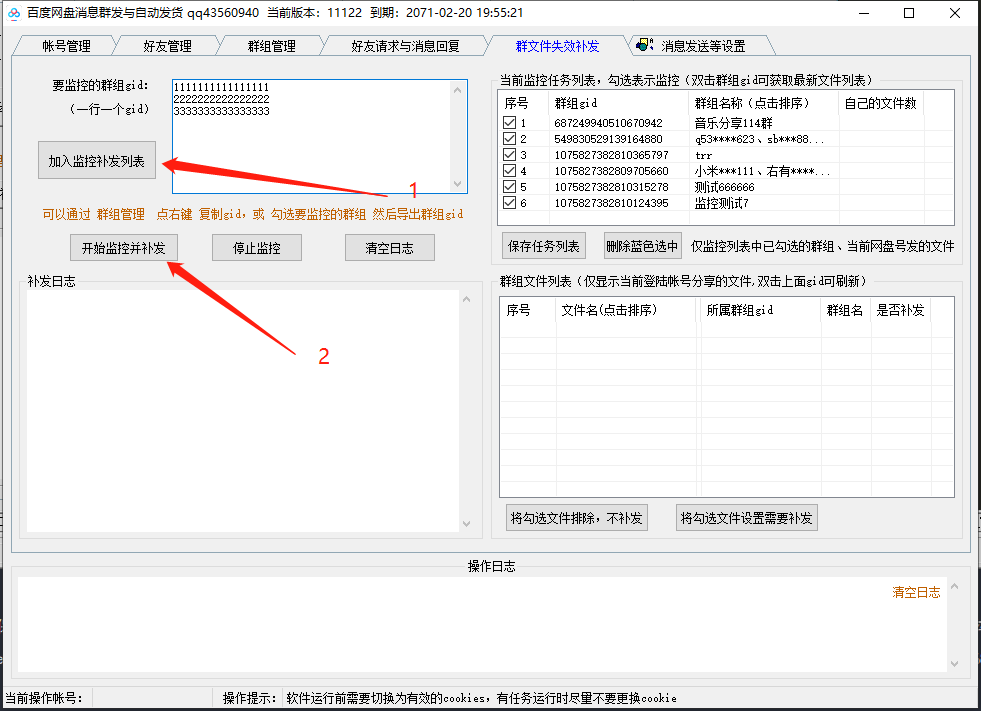Click 将勾选文件排除，不补发 button
The height and width of the screenshot is (711, 981).
tap(576, 517)
